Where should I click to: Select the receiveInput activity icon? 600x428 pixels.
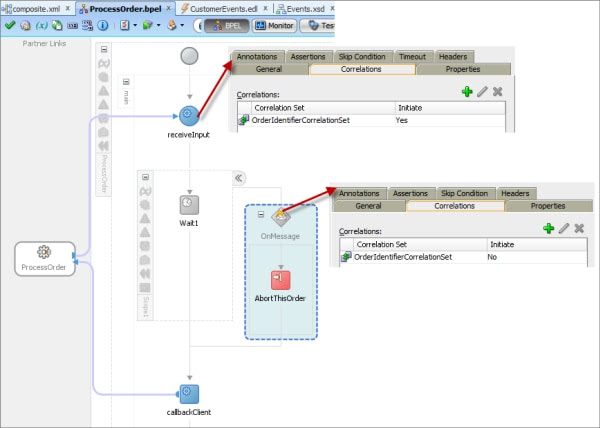[189, 116]
